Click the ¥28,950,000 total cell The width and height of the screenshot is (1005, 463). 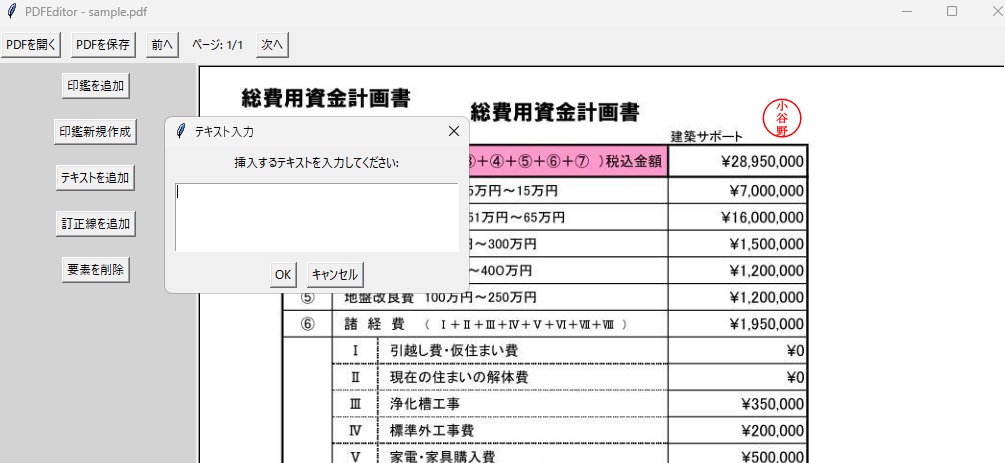(737, 162)
